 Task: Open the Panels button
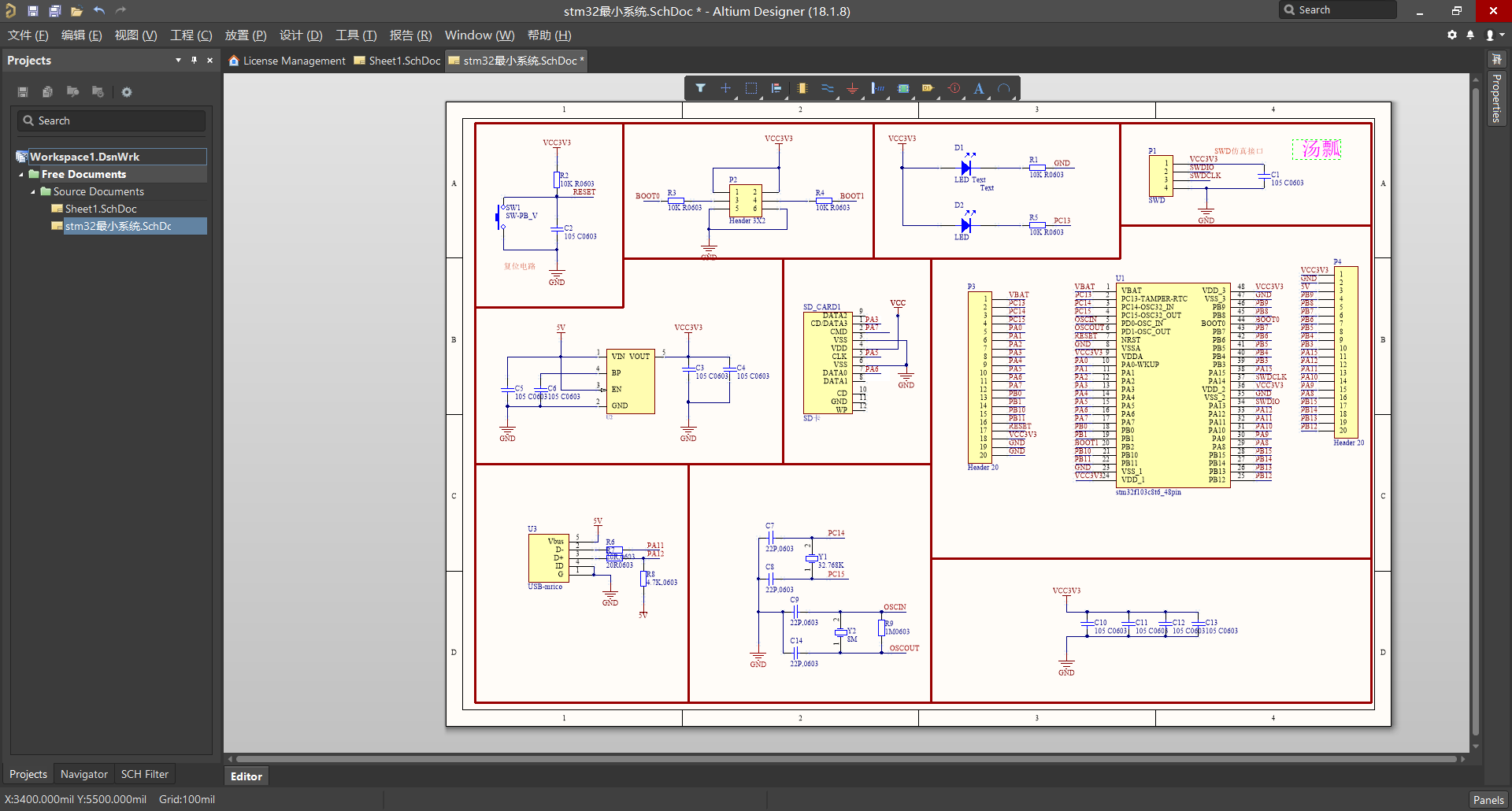pos(1488,800)
